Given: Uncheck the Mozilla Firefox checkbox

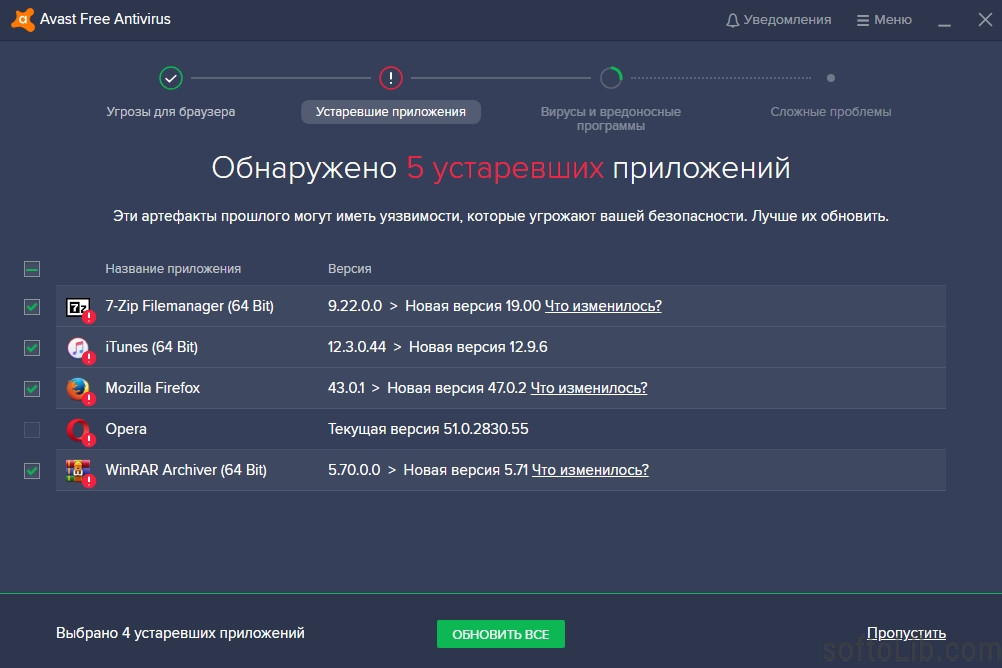Looking at the screenshot, I should click(x=32, y=389).
